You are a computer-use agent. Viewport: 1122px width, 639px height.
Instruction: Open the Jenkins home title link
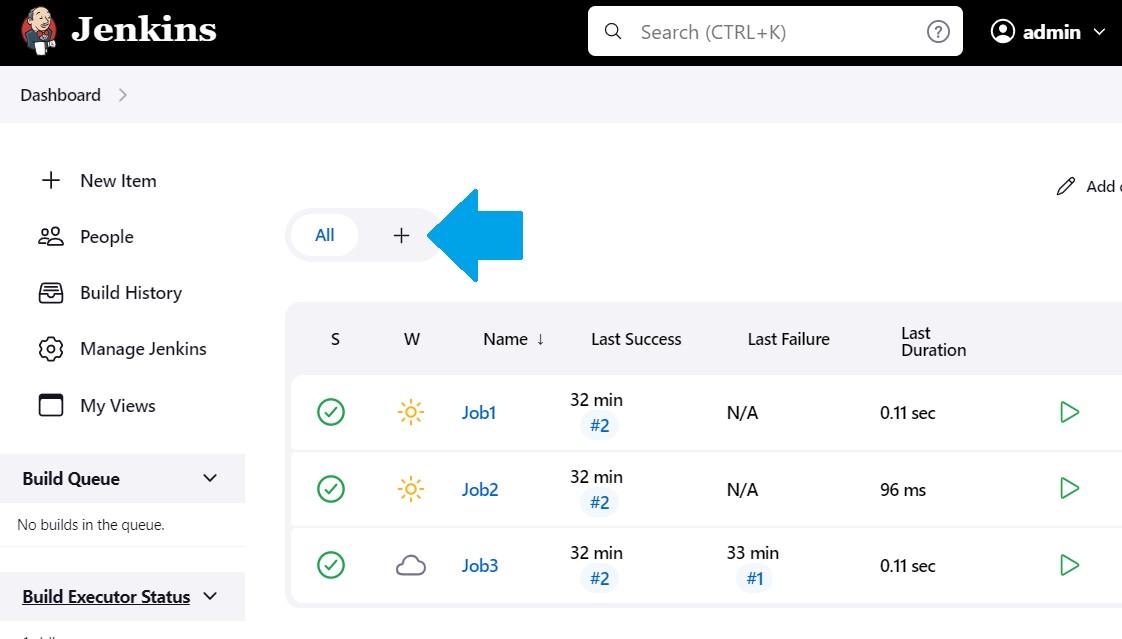pos(144,30)
